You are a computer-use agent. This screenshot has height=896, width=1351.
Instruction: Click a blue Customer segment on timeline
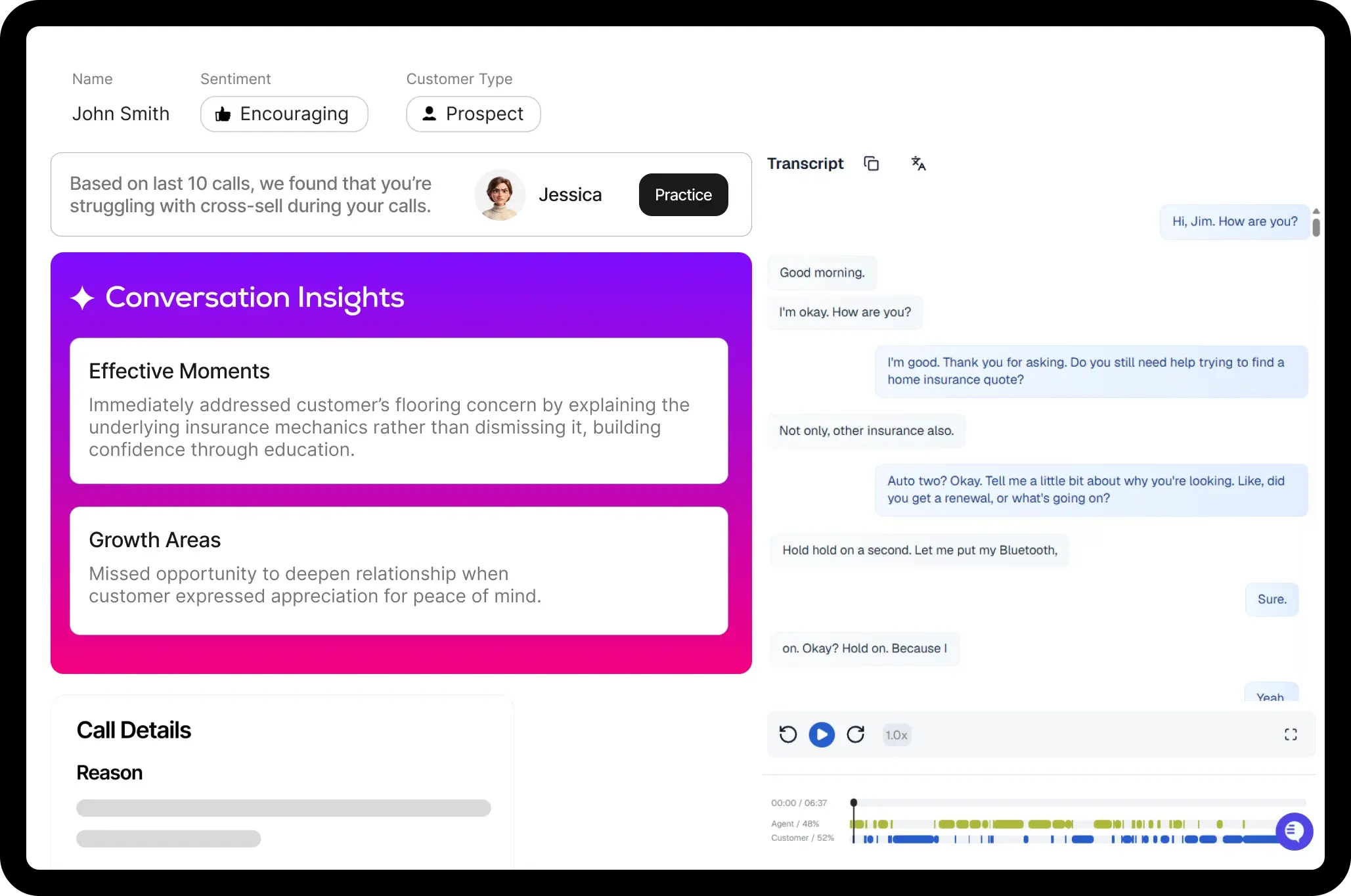[913, 839]
